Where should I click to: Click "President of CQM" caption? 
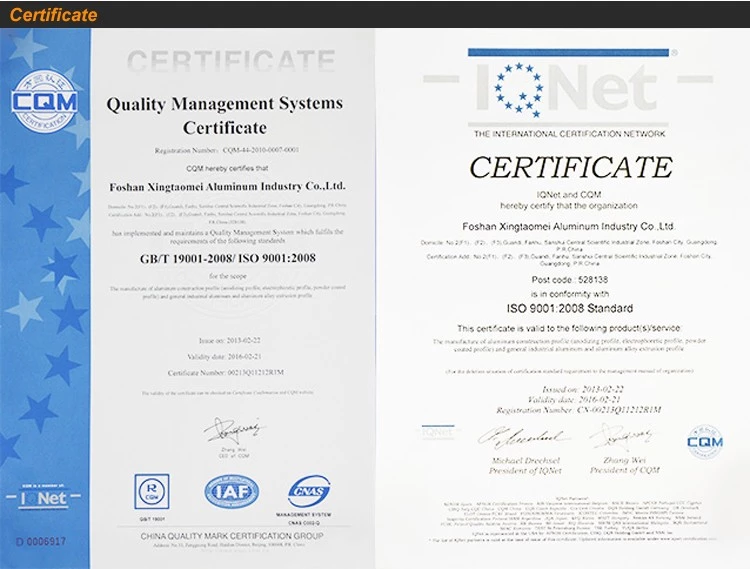[624, 471]
